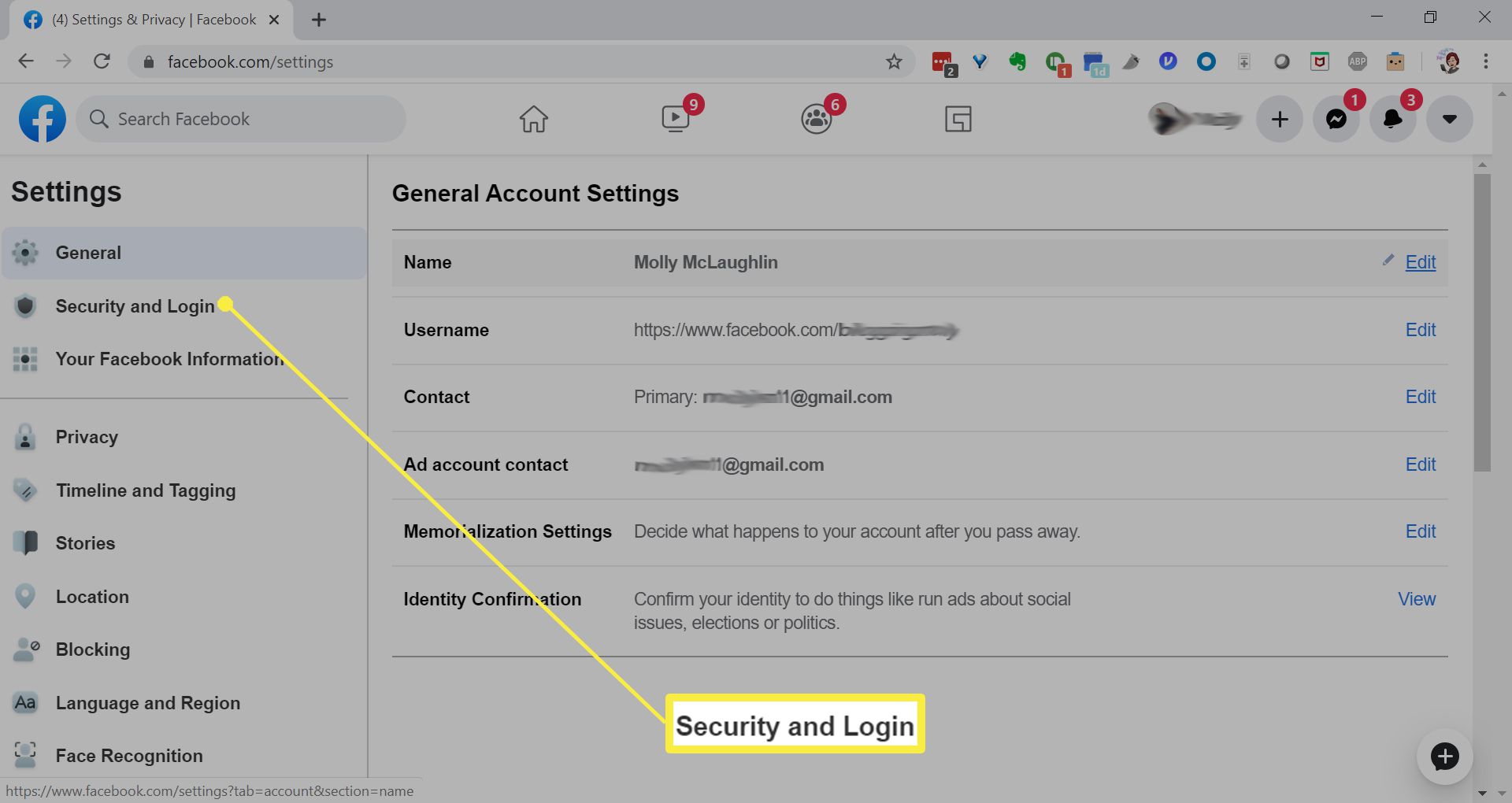Edit Ad account contact
1512x803 pixels.
point(1420,464)
